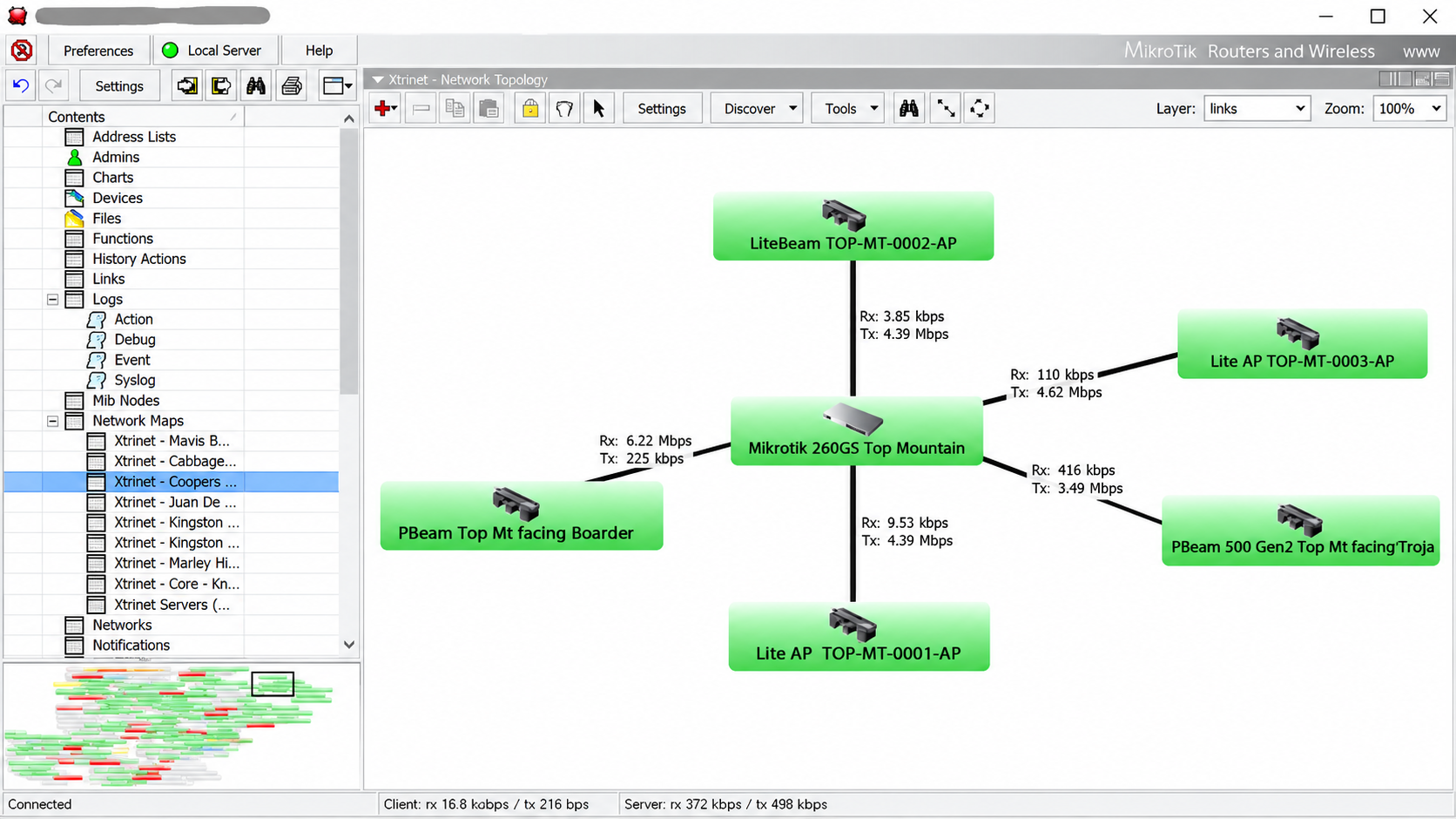1456x819 pixels.
Task: Select PBeam 500 Gen2 Top Mt node
Action: click(1301, 531)
